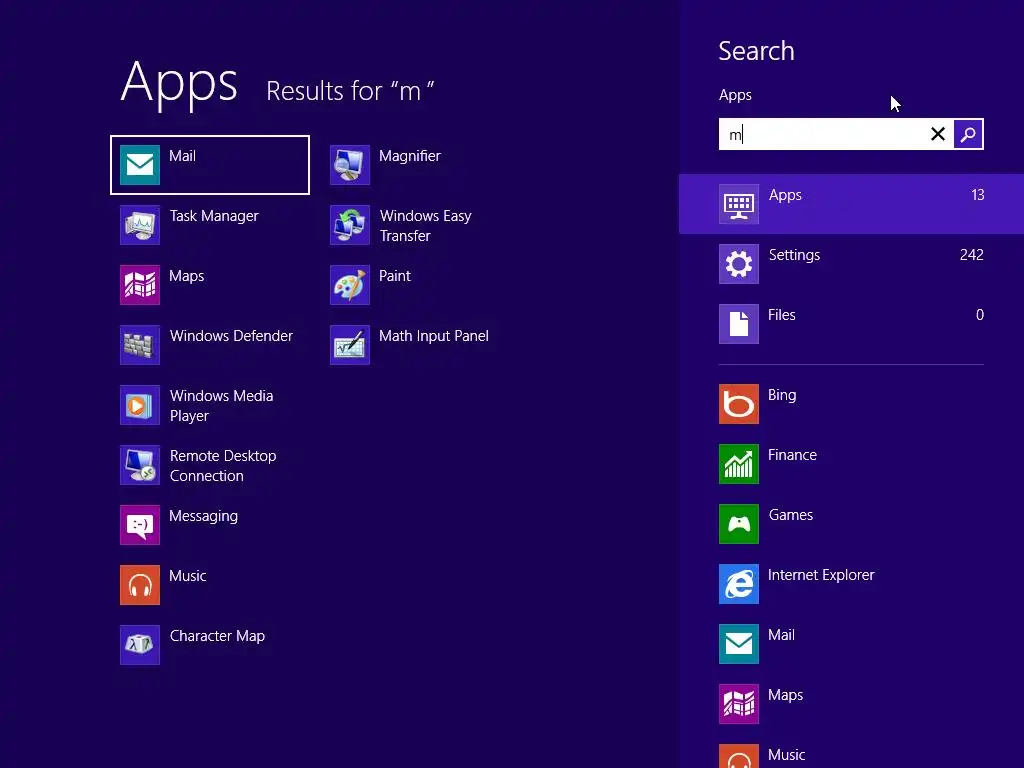Filter results by Settings label
This screenshot has height=768, width=1024.
point(794,255)
